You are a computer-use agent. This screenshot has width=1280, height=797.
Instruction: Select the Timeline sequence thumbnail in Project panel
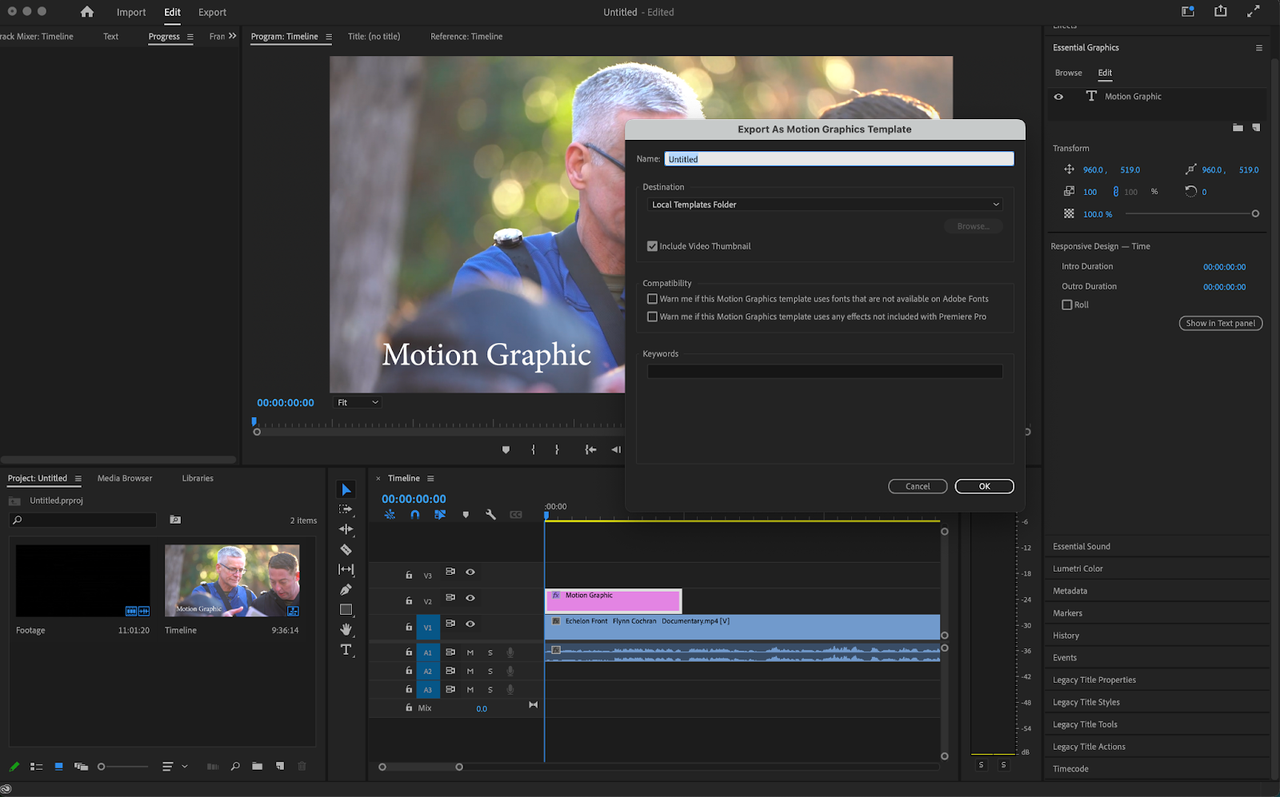tap(232, 580)
